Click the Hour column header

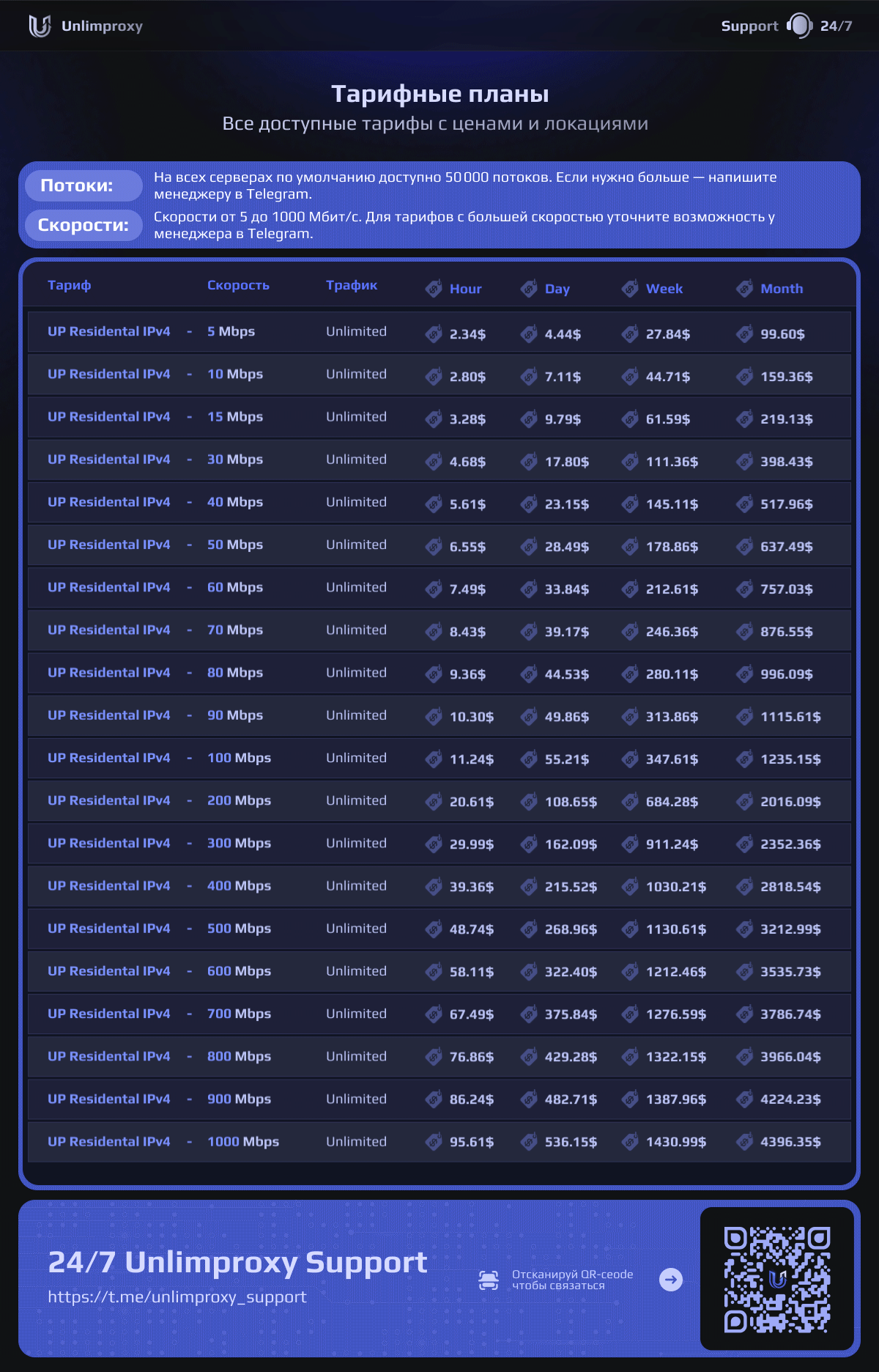[x=466, y=289]
